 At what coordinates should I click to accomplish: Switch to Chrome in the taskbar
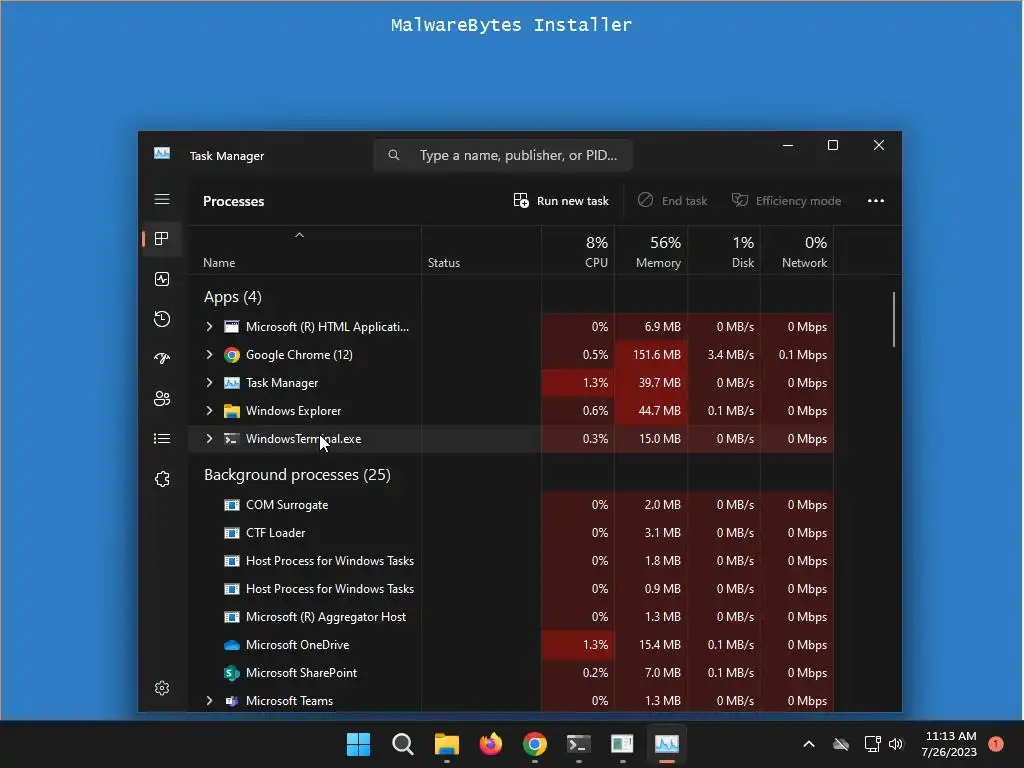tap(535, 744)
